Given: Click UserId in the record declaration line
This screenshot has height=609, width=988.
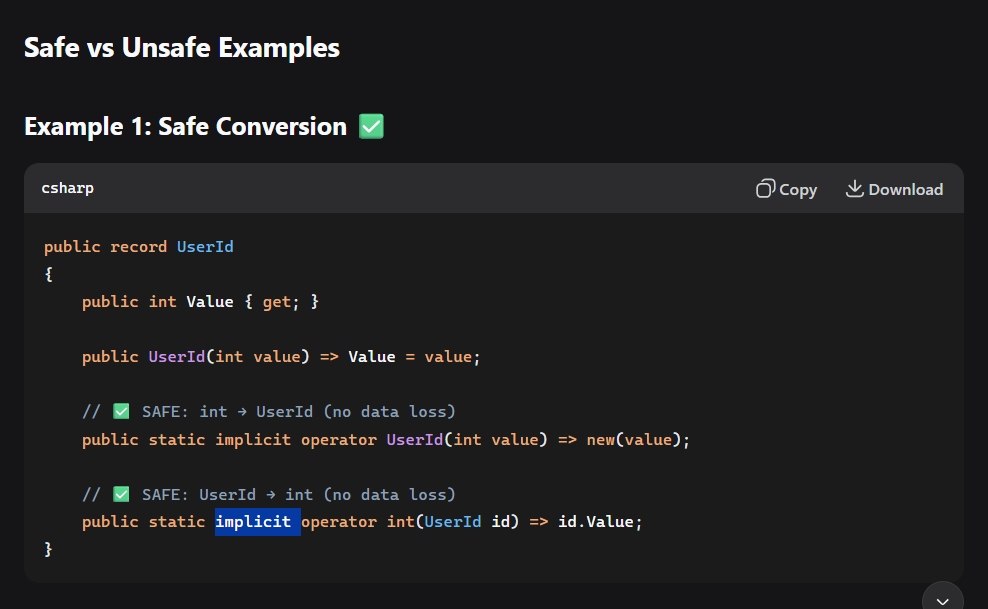Looking at the screenshot, I should 205,246.
